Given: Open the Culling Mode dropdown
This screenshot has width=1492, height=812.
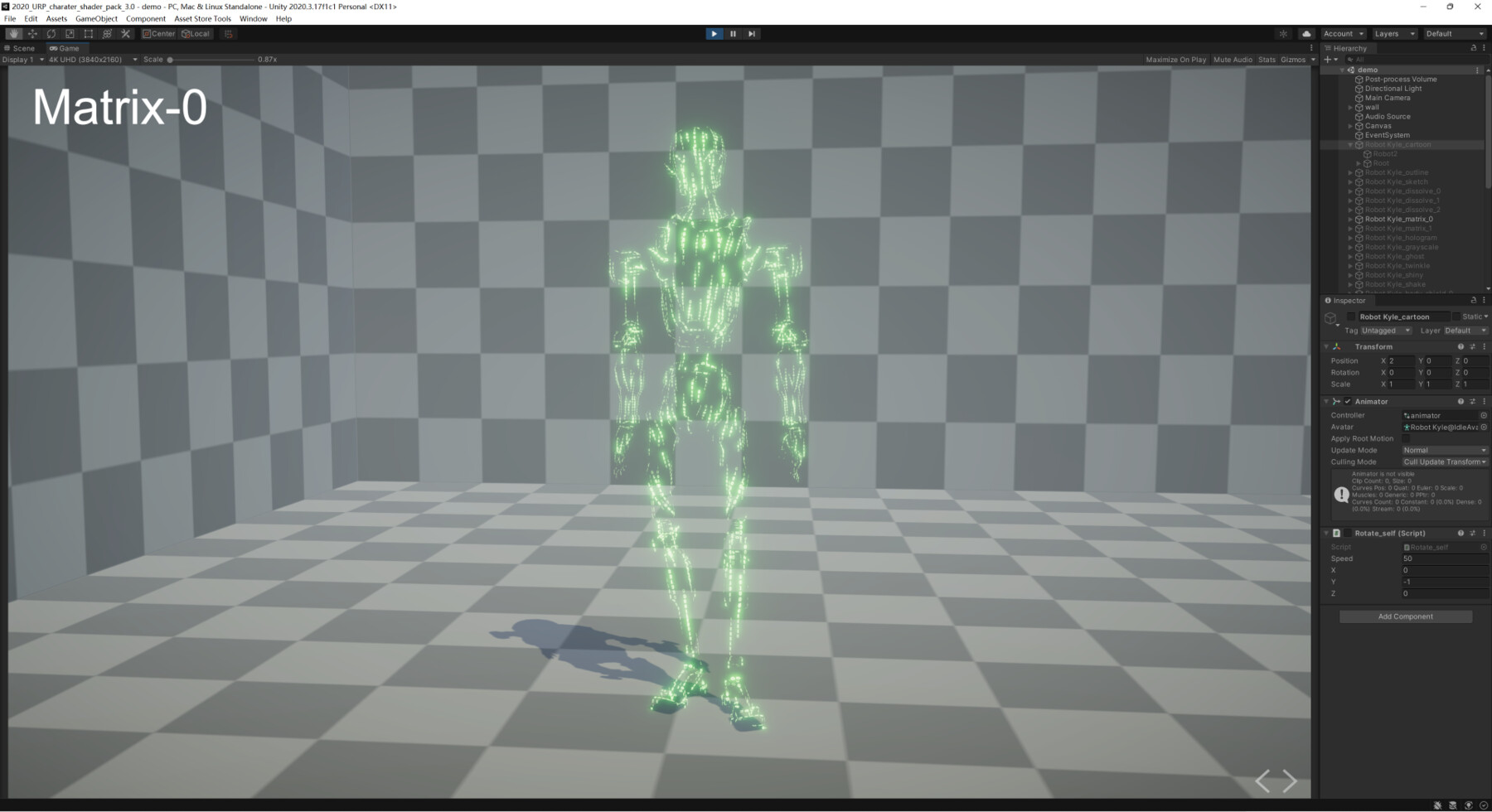Looking at the screenshot, I should [1445, 462].
